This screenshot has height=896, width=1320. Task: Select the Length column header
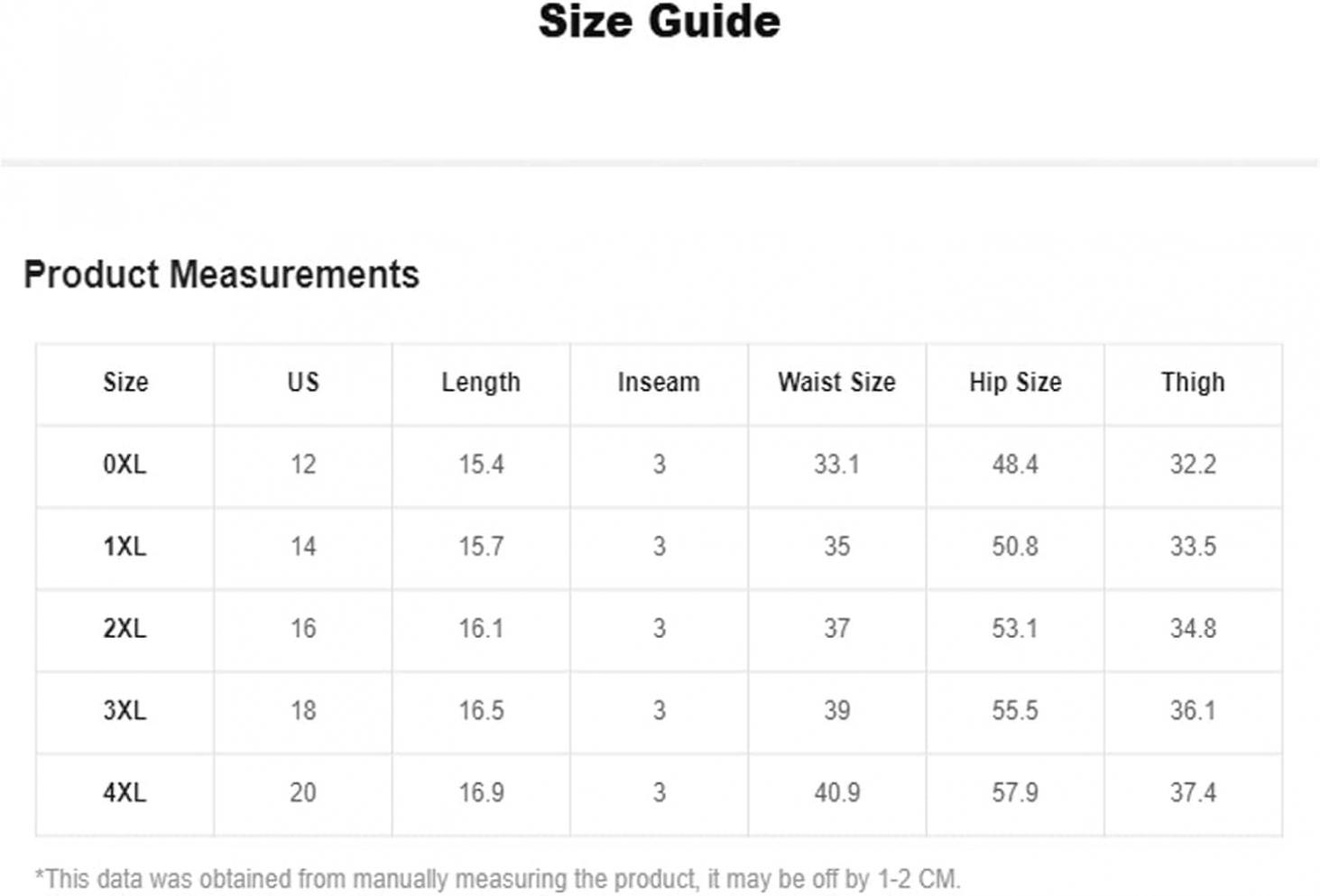click(481, 383)
